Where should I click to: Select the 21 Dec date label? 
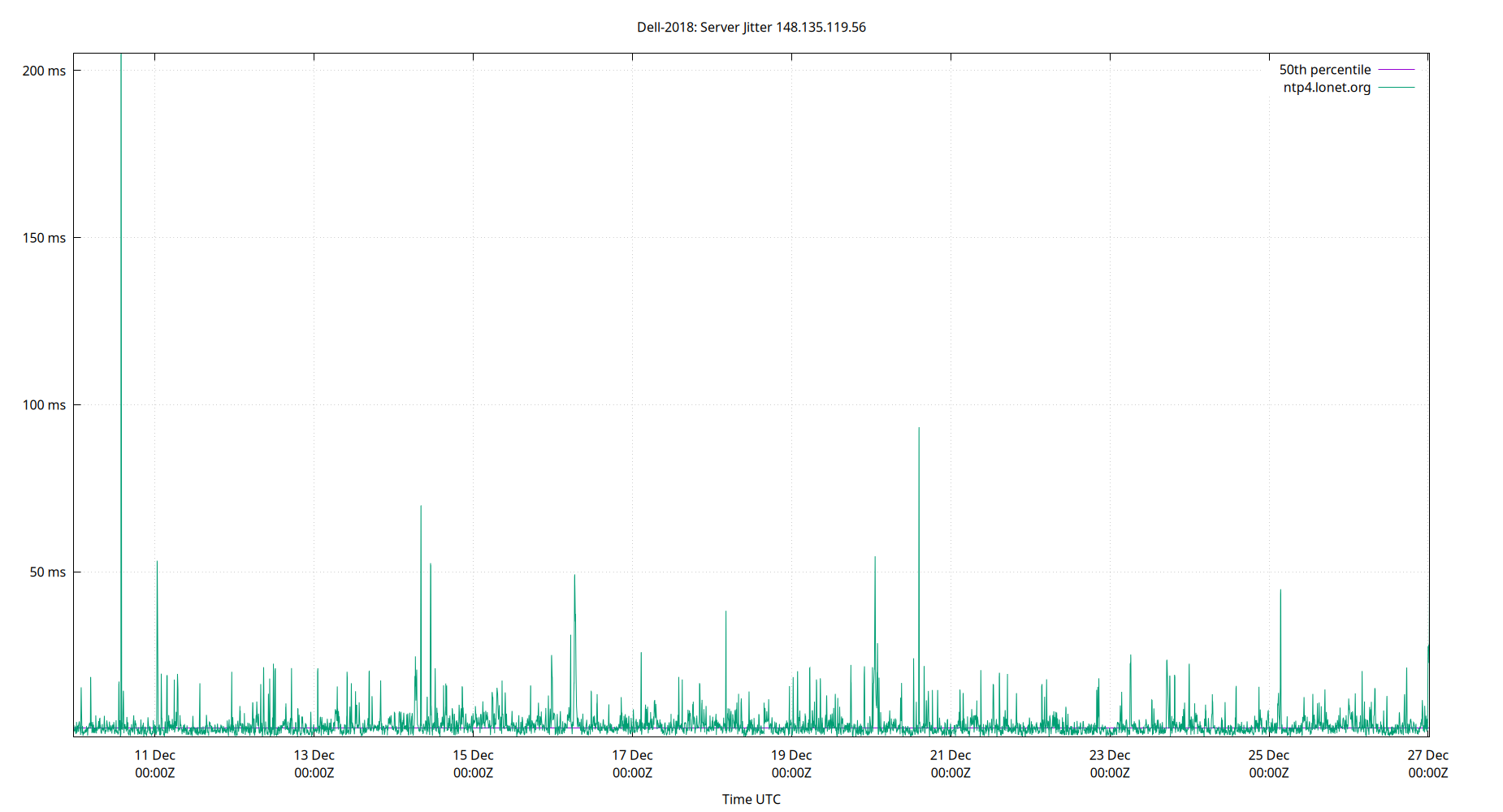point(950,754)
